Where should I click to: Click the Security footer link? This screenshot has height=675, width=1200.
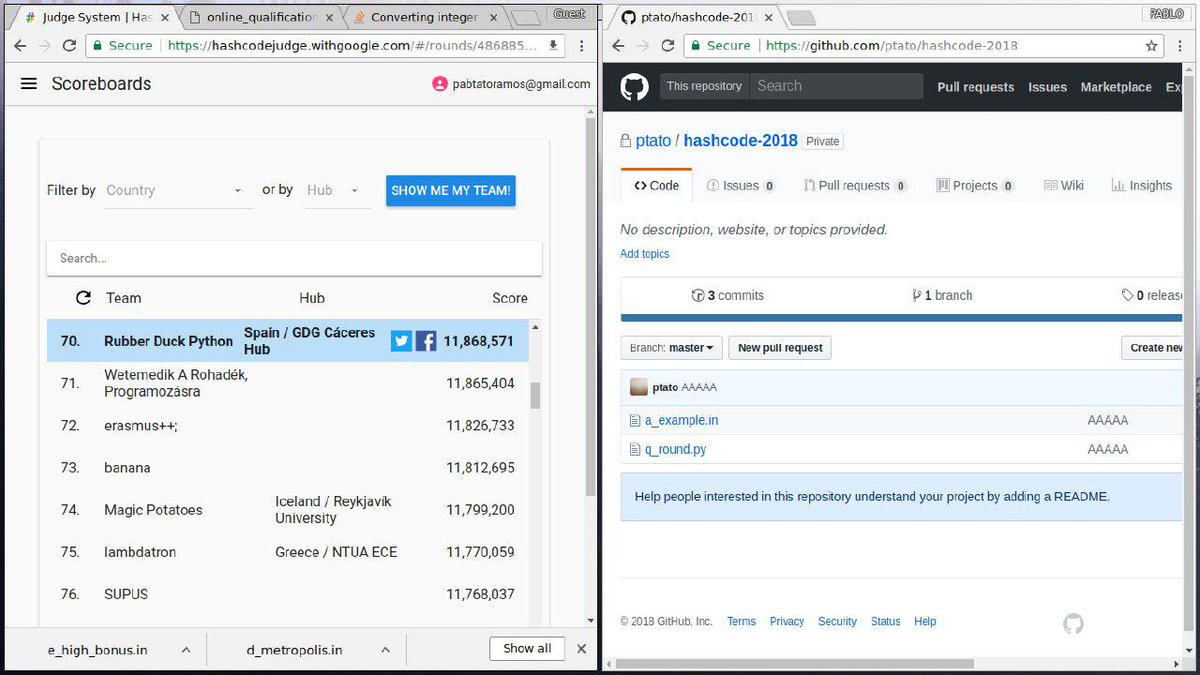[837, 622]
